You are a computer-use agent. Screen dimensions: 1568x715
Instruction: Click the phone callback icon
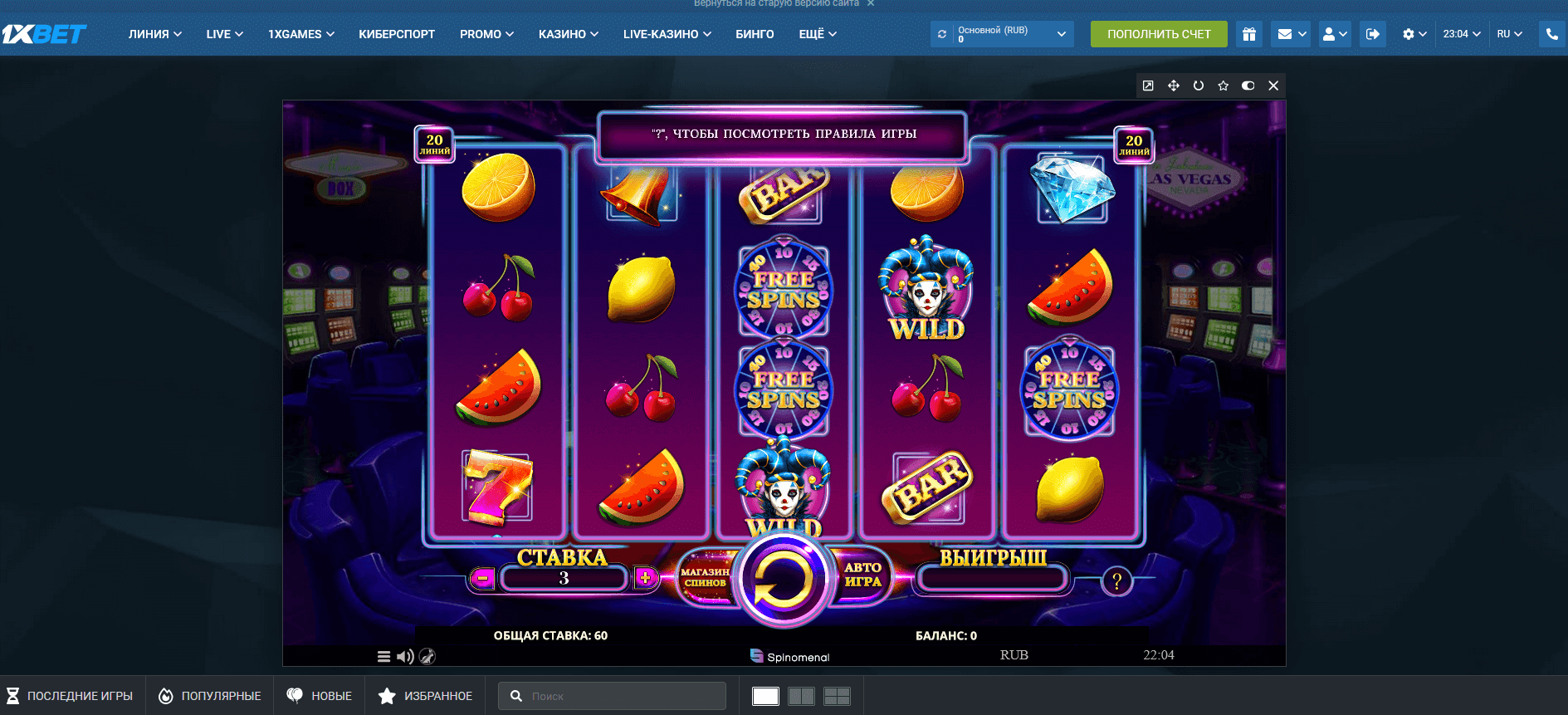[x=1552, y=34]
